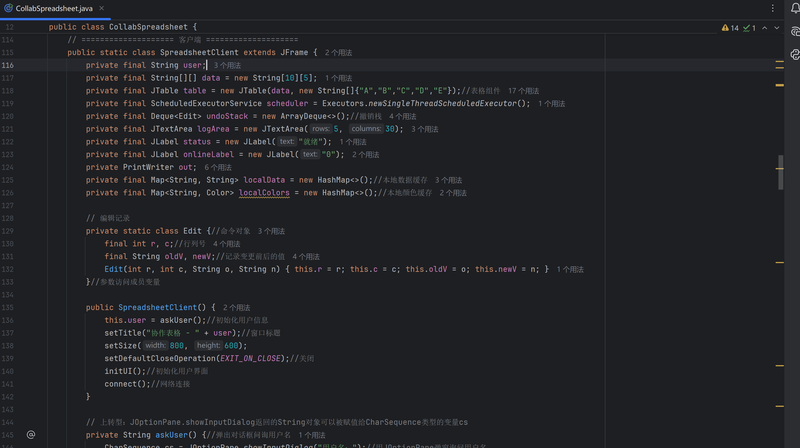Show the 3 usages hint of class Edit
The image size is (800, 448).
click(271, 231)
